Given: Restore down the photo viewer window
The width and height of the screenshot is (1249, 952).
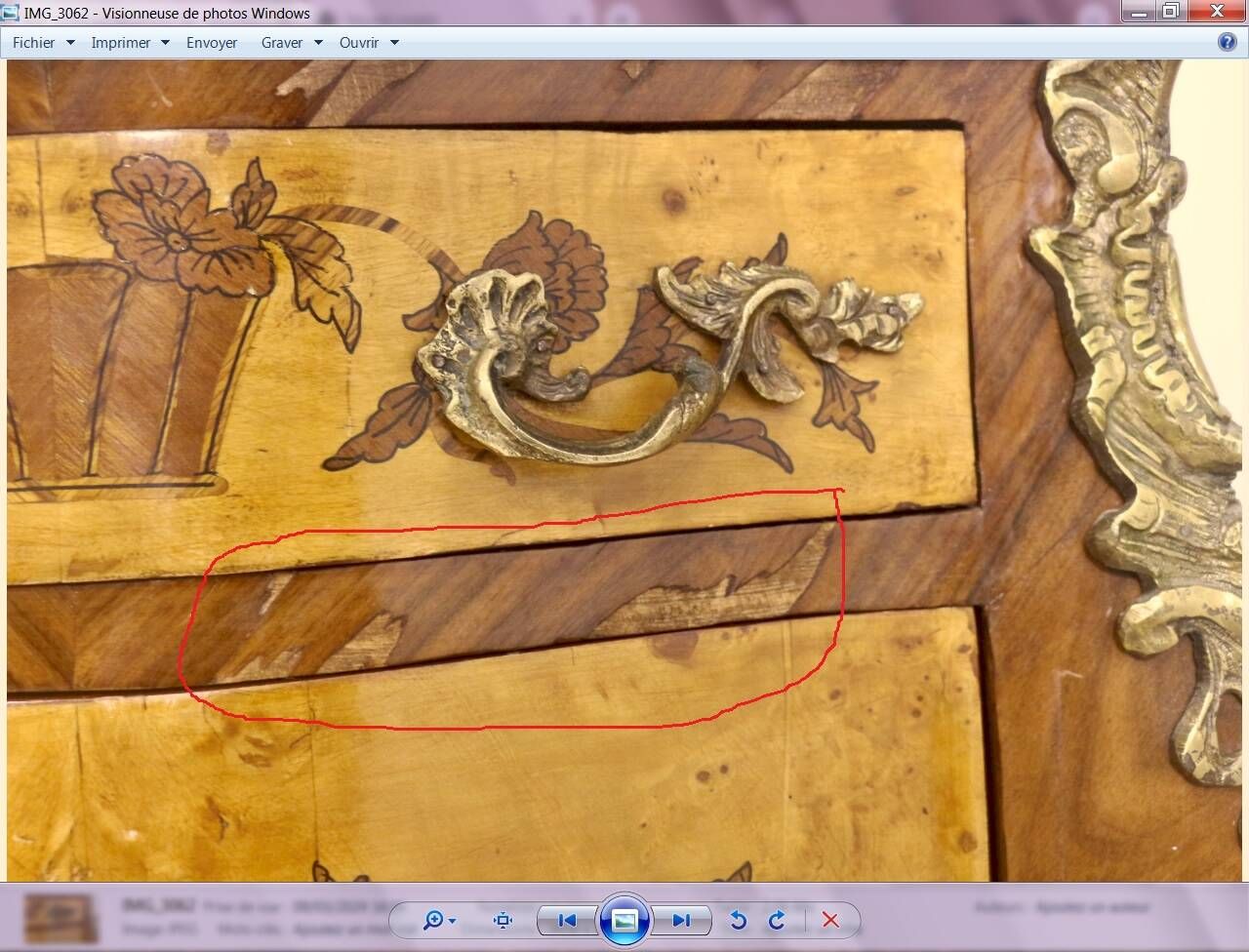Looking at the screenshot, I should (x=1170, y=12).
